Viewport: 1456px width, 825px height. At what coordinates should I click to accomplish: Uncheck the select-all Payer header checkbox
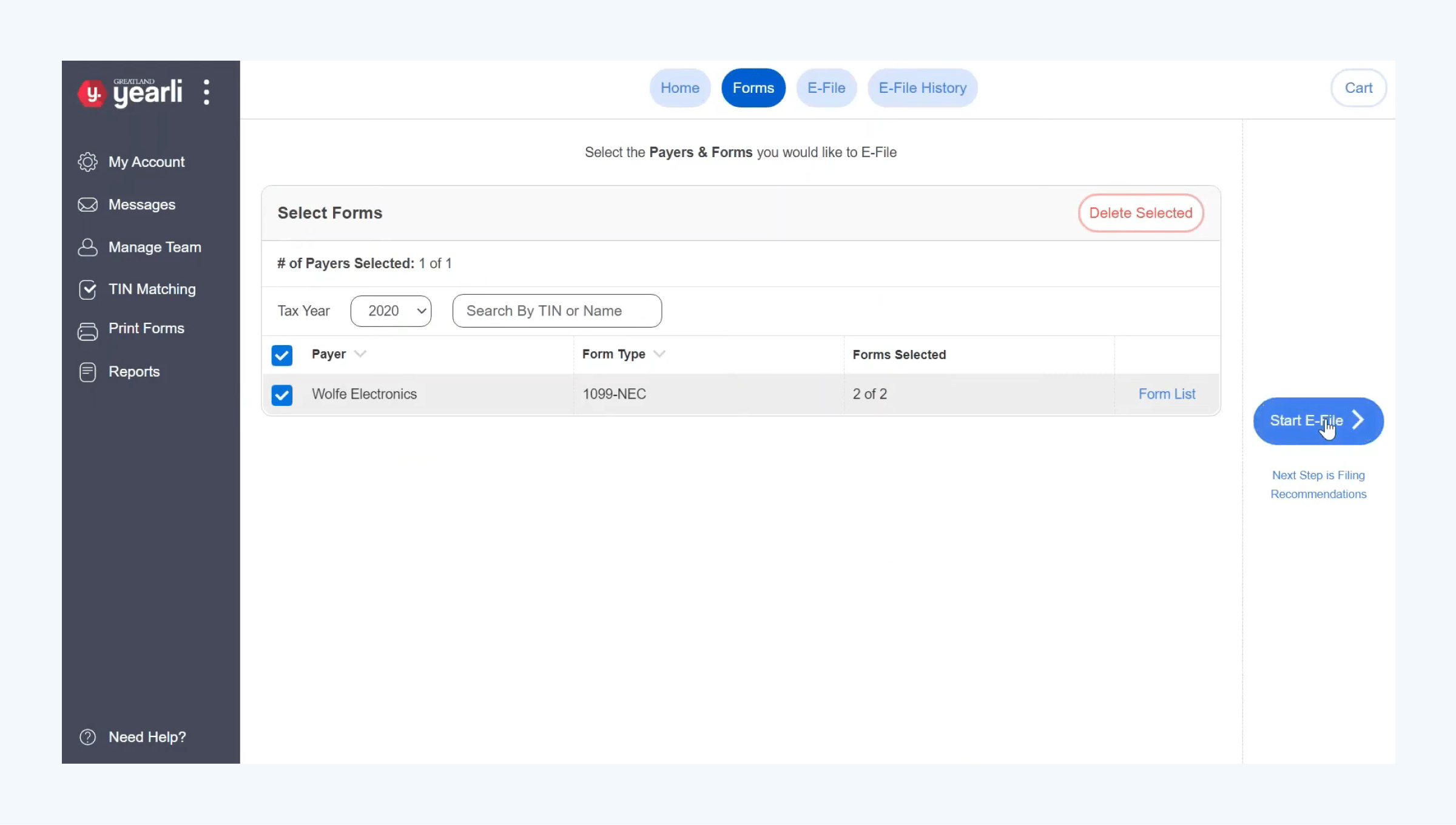pyautogui.click(x=281, y=355)
